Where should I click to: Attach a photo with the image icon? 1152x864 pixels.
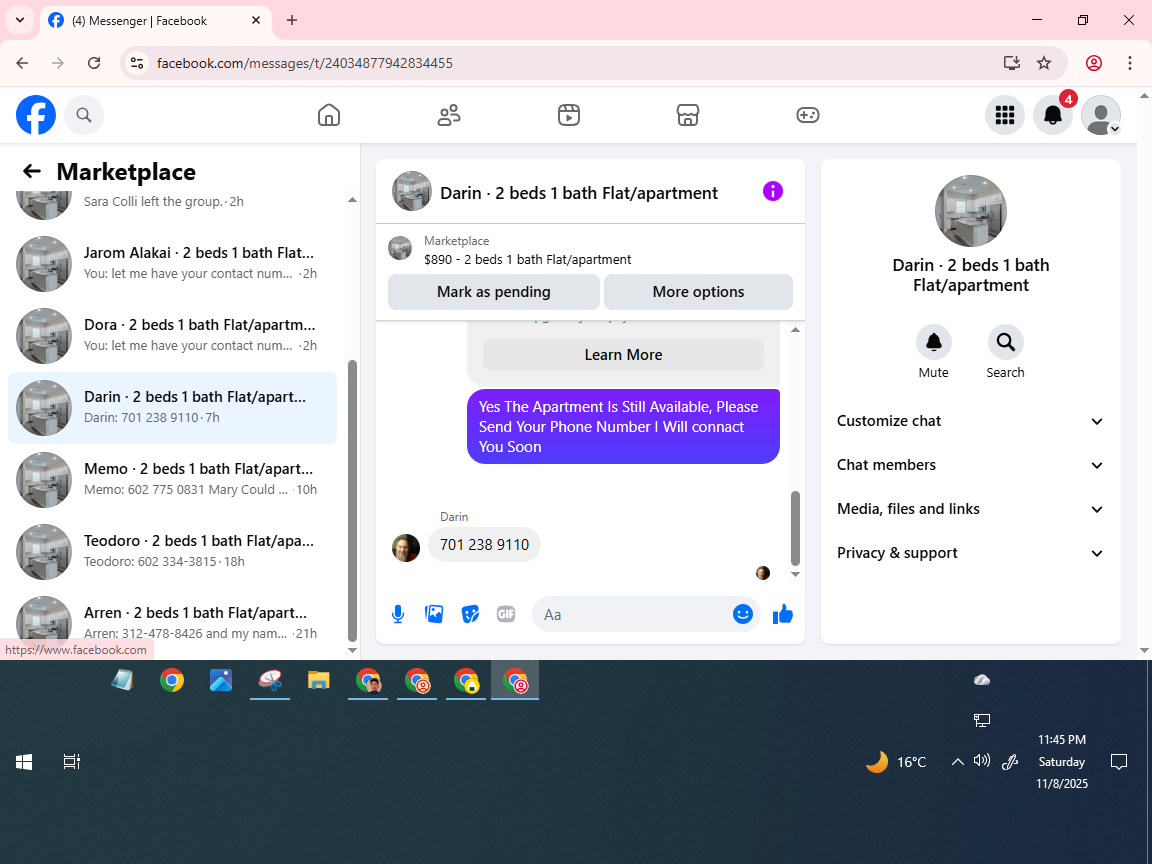[x=434, y=614]
